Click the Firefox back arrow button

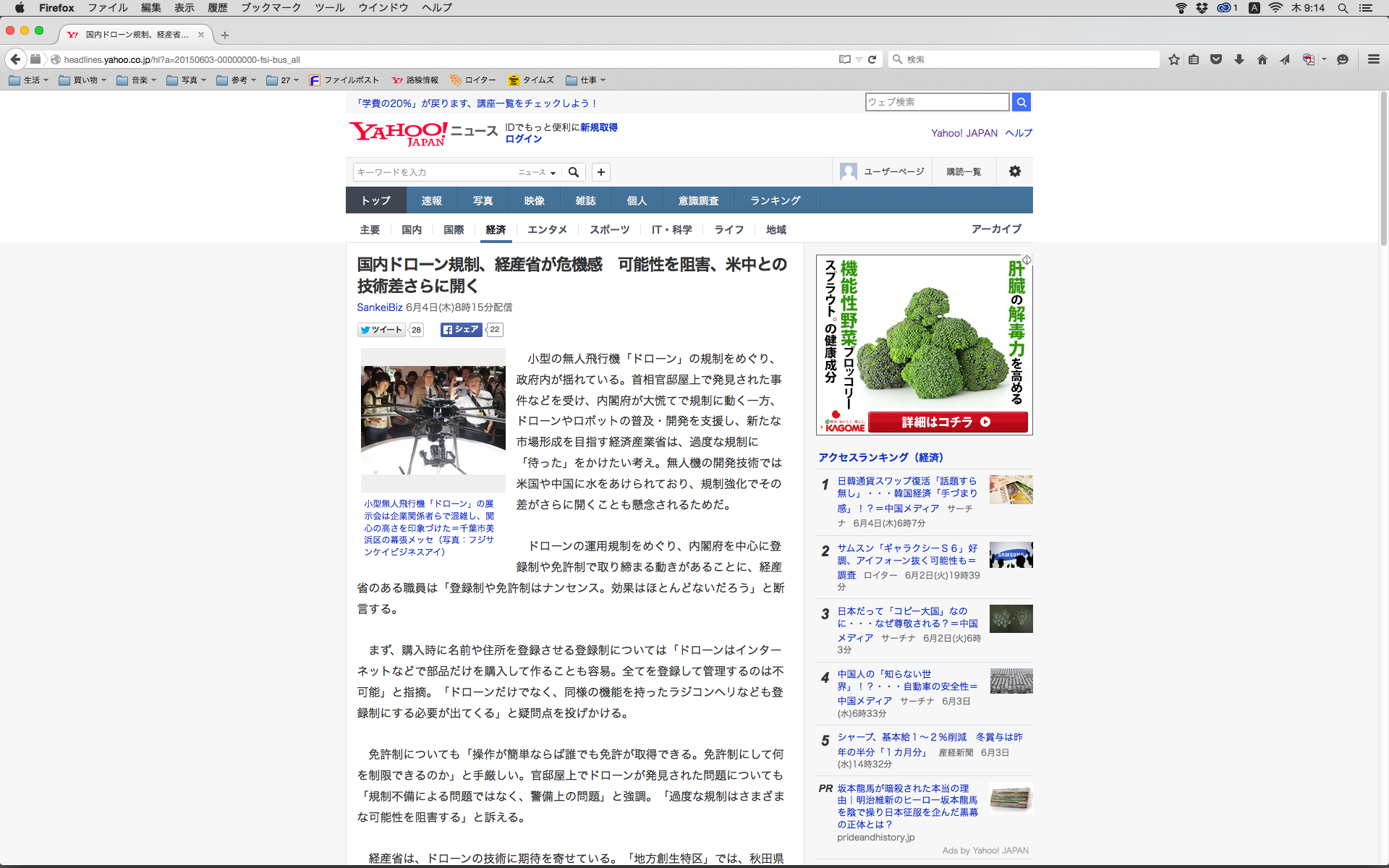[15, 59]
